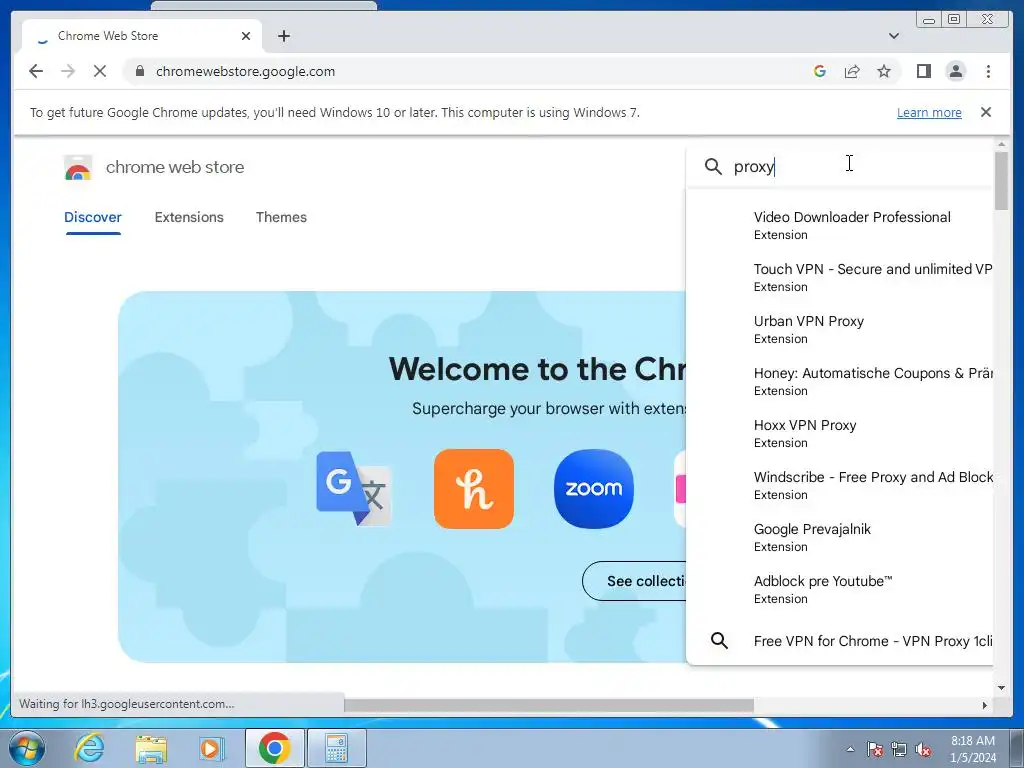Switch to the Themes tab

coord(281,217)
